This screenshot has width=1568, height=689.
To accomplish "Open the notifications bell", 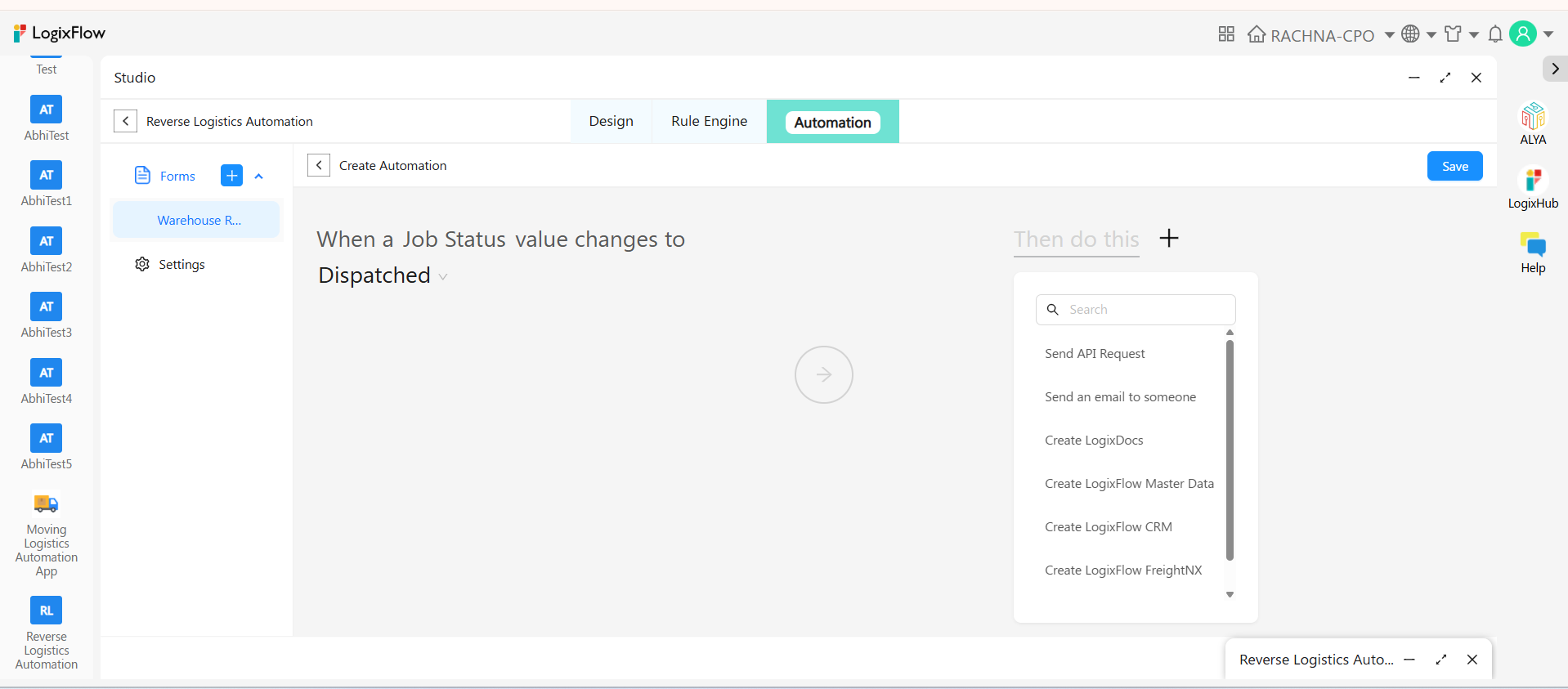I will 1495,34.
